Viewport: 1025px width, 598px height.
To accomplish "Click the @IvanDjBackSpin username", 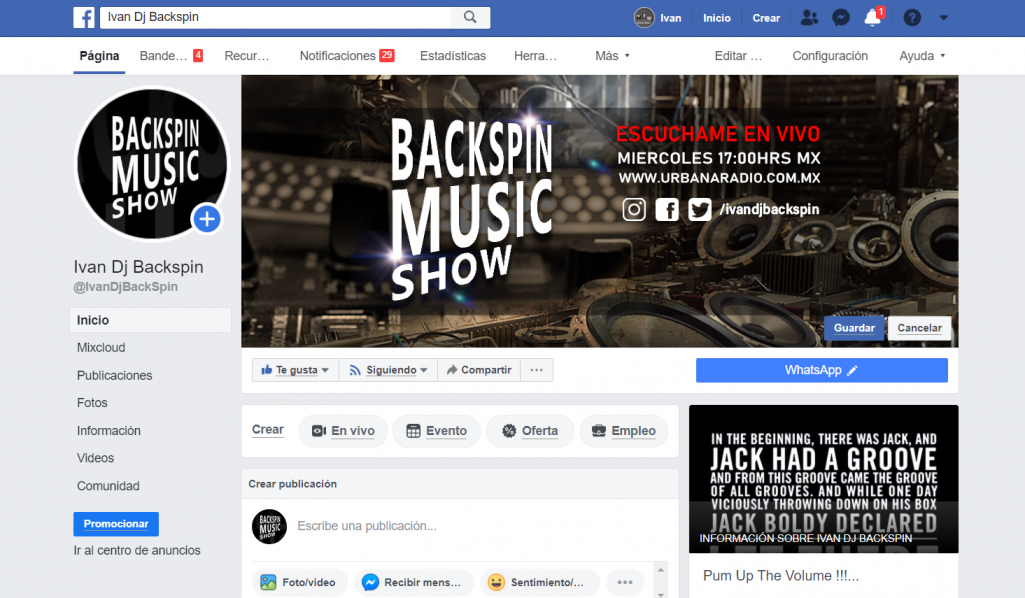I will (126, 287).
